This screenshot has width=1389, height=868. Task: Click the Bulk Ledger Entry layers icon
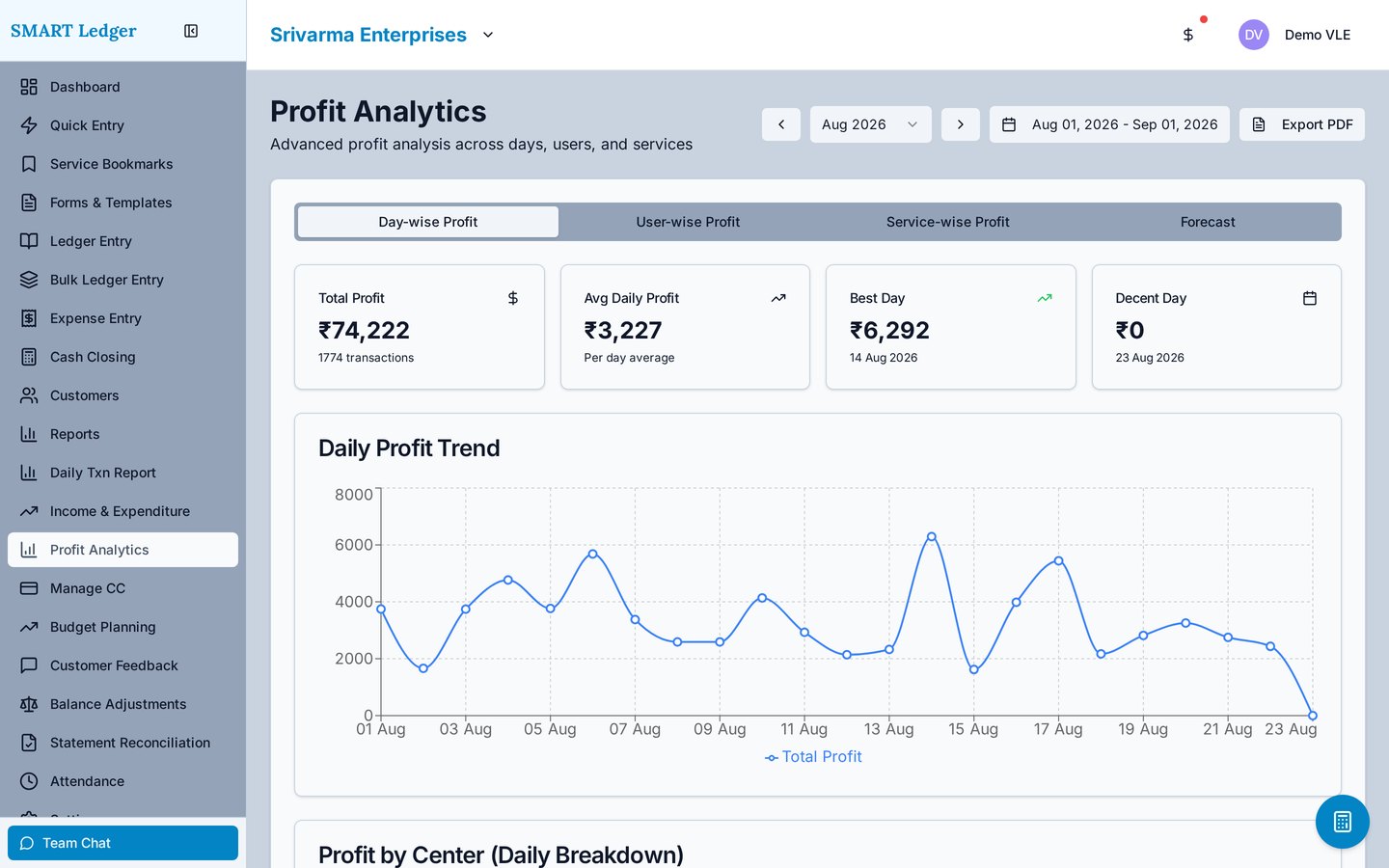[29, 280]
